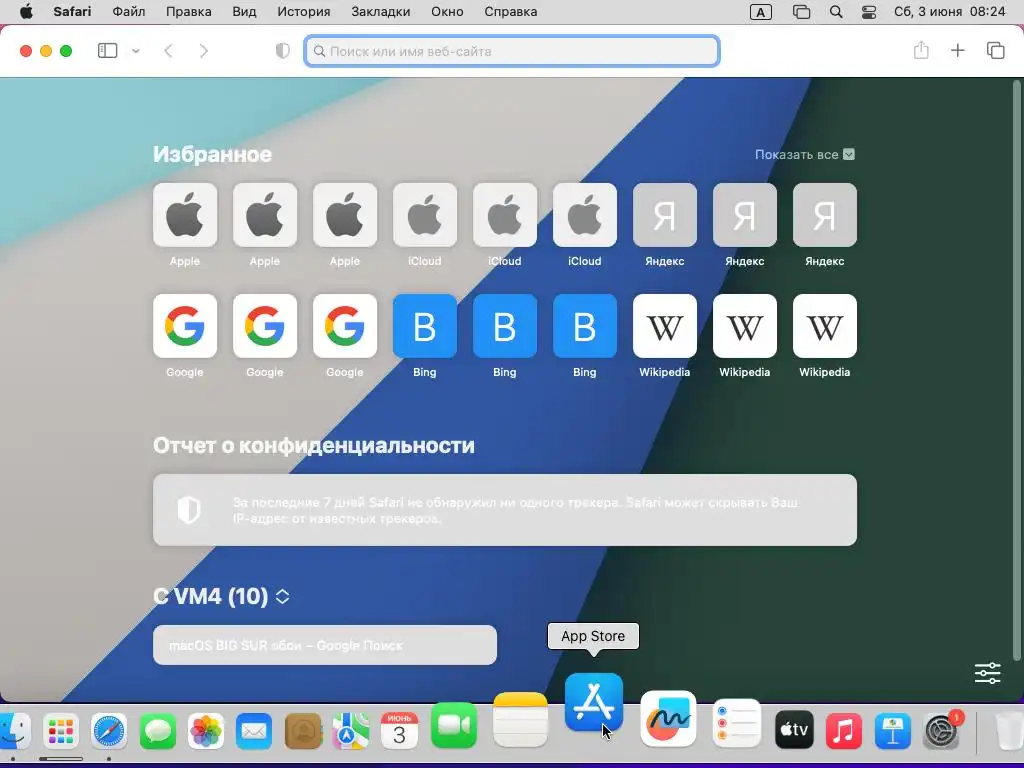The width and height of the screenshot is (1024, 768).
Task: Open the Safari menu
Action: pos(72,12)
